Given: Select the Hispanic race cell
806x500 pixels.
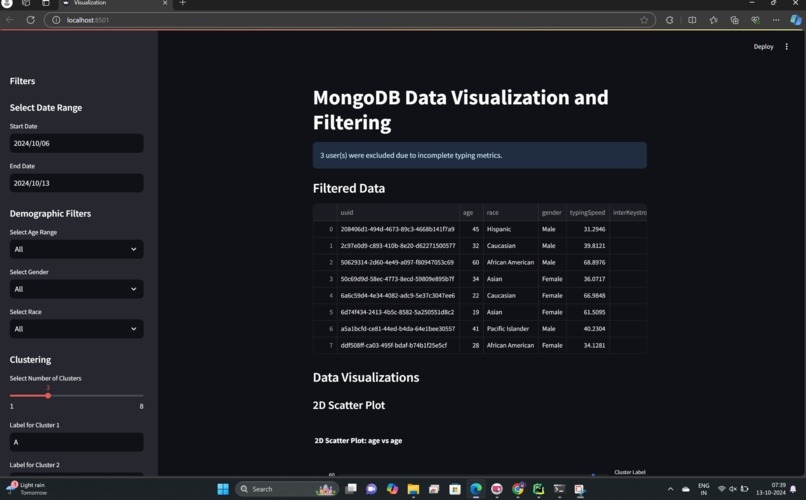Looking at the screenshot, I should coord(510,229).
